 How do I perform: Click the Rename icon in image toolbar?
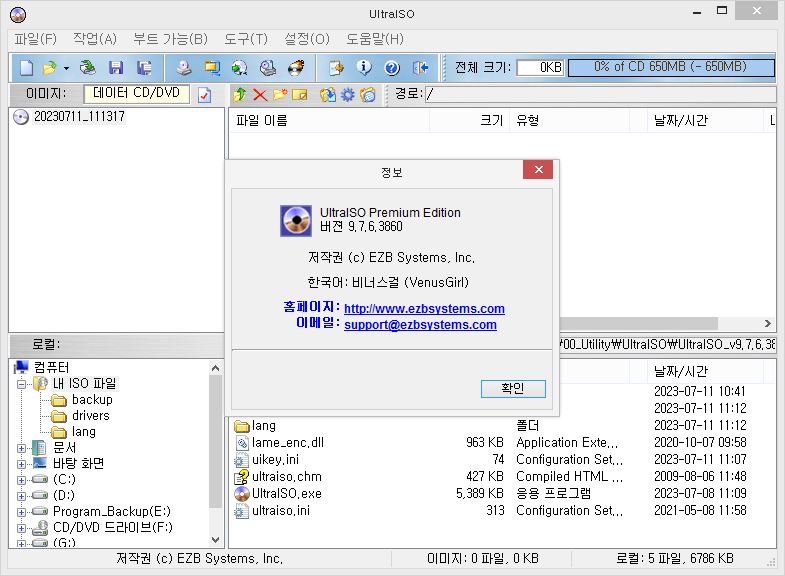(x=299, y=95)
